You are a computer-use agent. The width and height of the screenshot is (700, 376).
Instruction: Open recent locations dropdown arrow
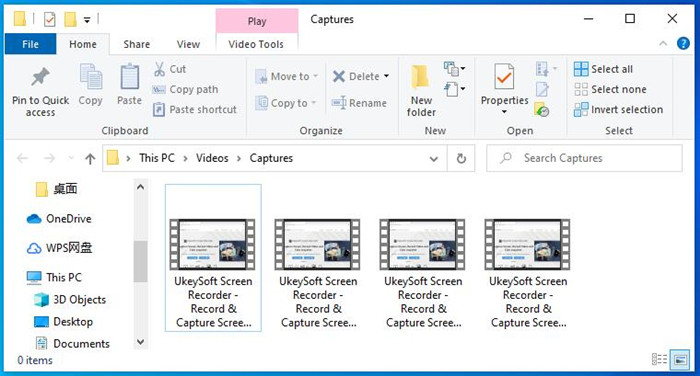point(71,158)
